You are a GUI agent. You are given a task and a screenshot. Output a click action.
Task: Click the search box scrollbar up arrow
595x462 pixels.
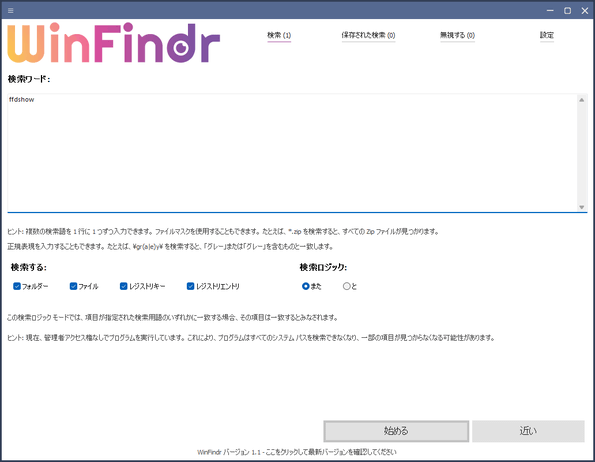click(581, 100)
